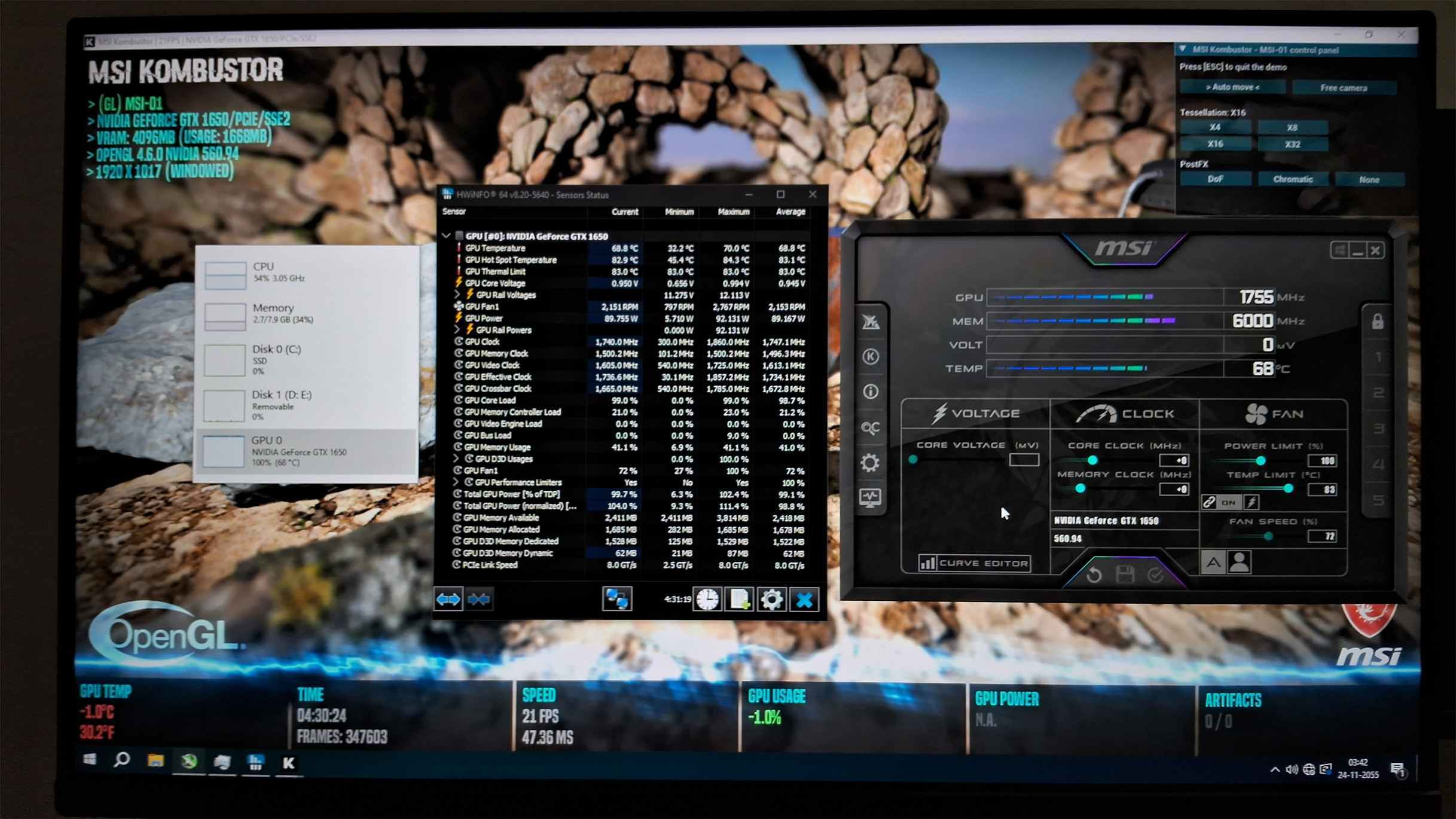Click the Core Clock slider handle
Screen dimensions: 1456x819
(x=1092, y=460)
